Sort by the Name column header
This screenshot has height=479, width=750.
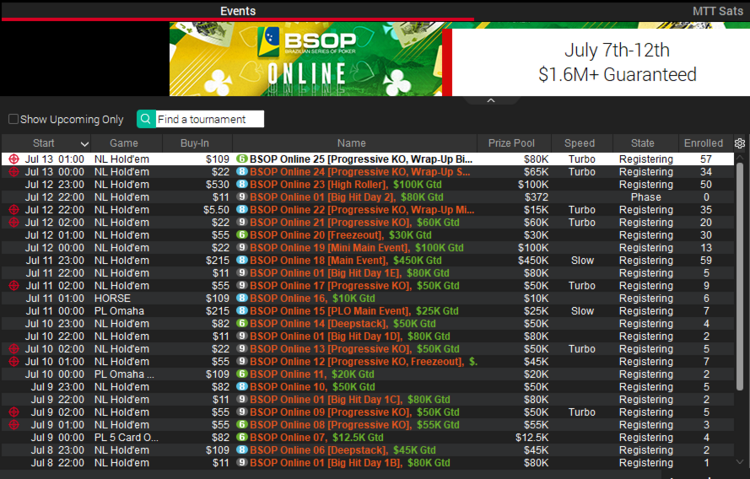(x=352, y=143)
